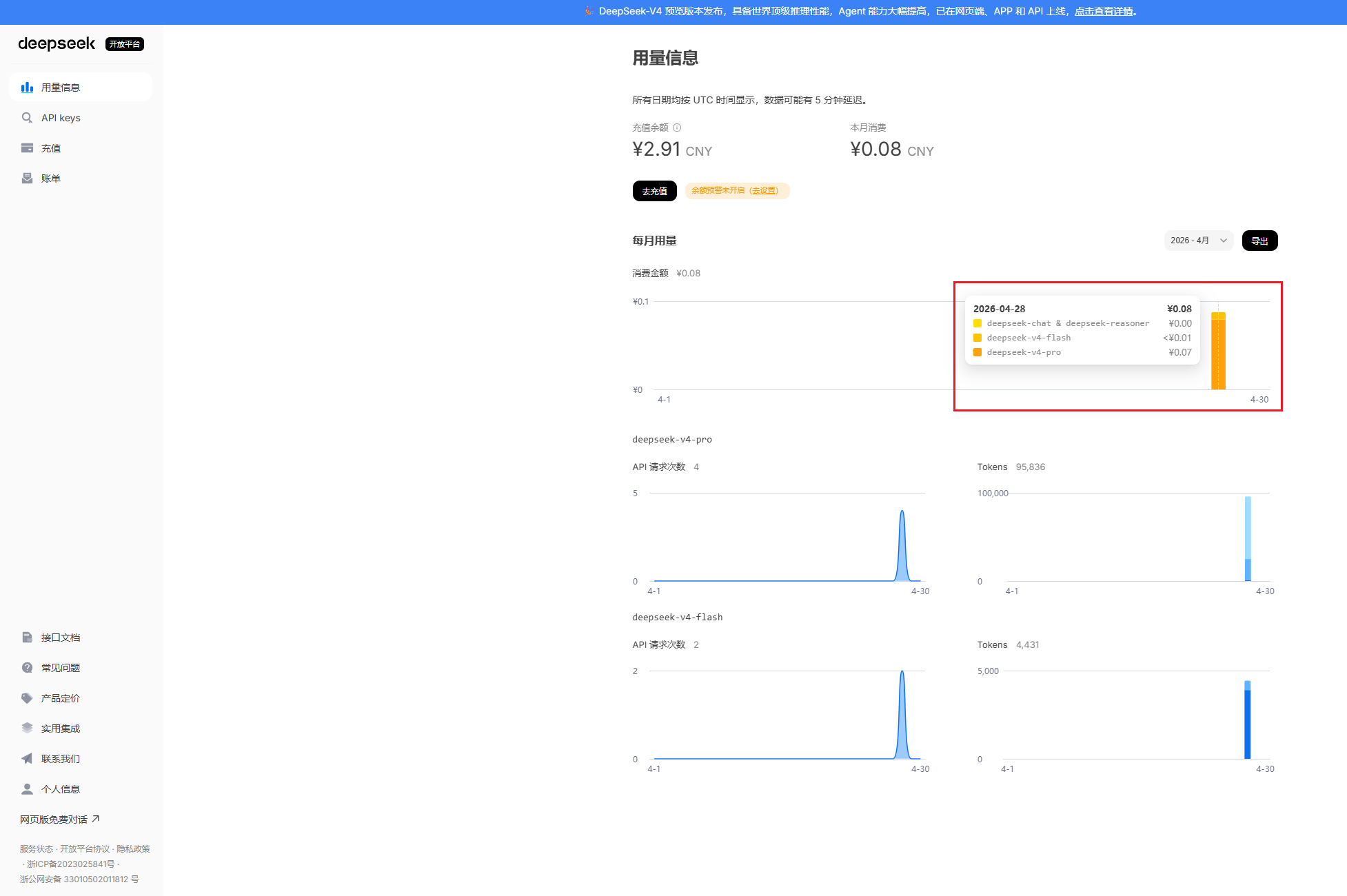Click the black 去充值 button
Viewport: 1347px width, 896px height.
click(x=654, y=191)
